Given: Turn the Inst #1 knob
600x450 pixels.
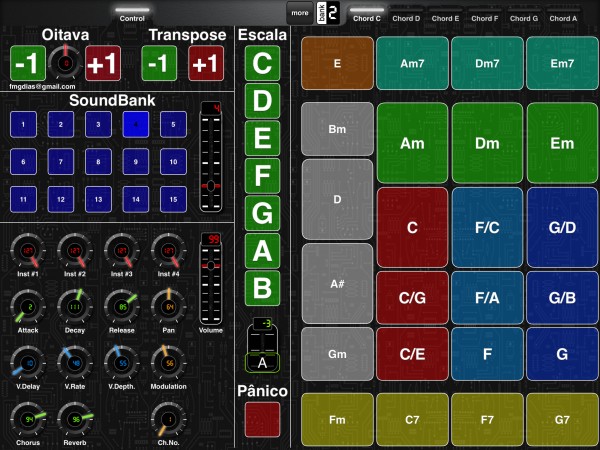Looking at the screenshot, I should point(28,251).
